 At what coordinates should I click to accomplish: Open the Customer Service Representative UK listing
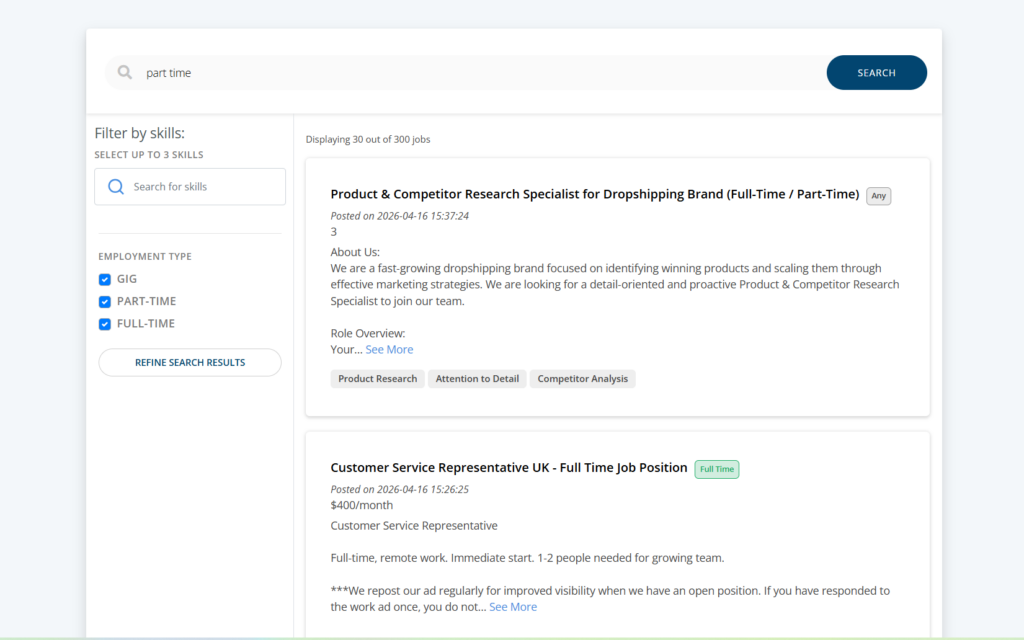pyautogui.click(x=509, y=468)
